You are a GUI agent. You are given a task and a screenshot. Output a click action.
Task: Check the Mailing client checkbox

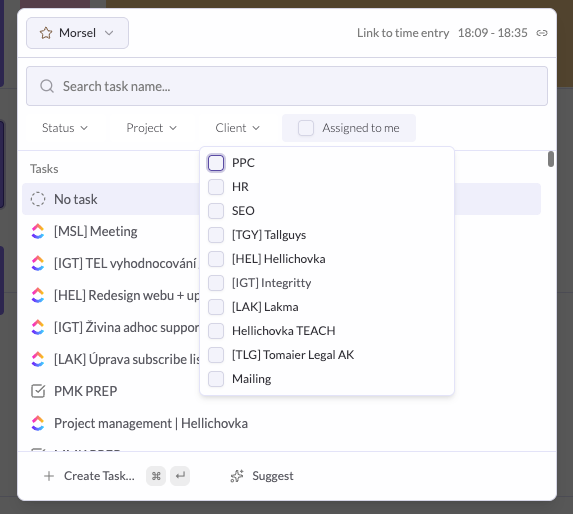click(216, 379)
